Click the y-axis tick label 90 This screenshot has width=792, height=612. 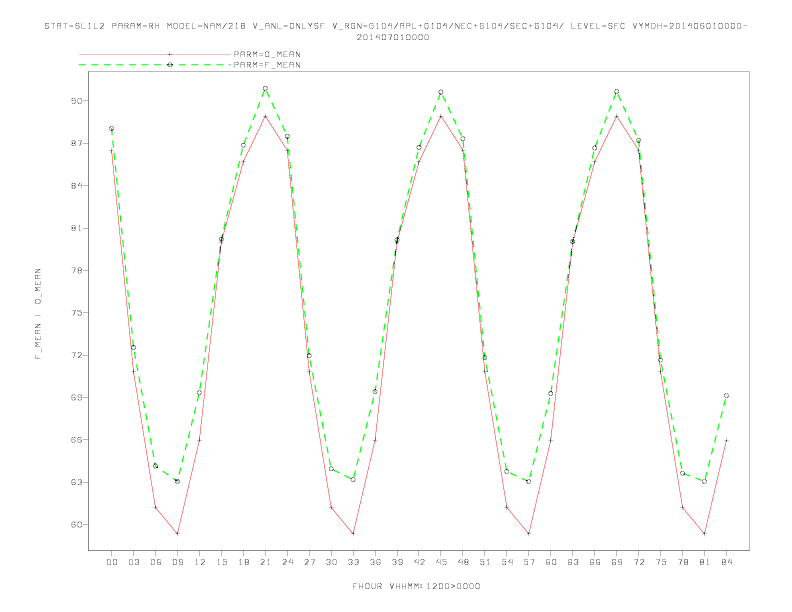tap(76, 101)
